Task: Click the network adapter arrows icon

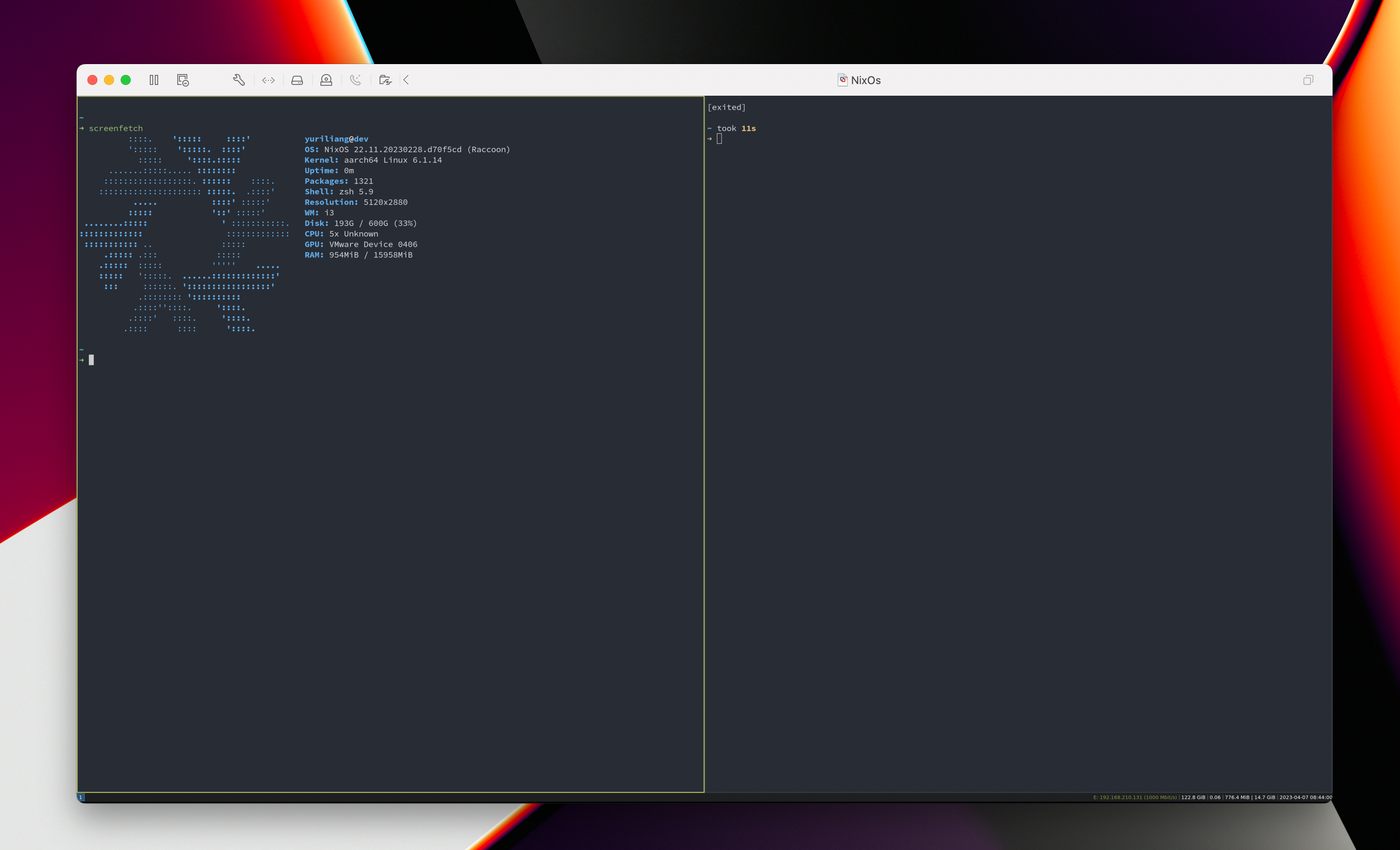Action: tap(268, 80)
